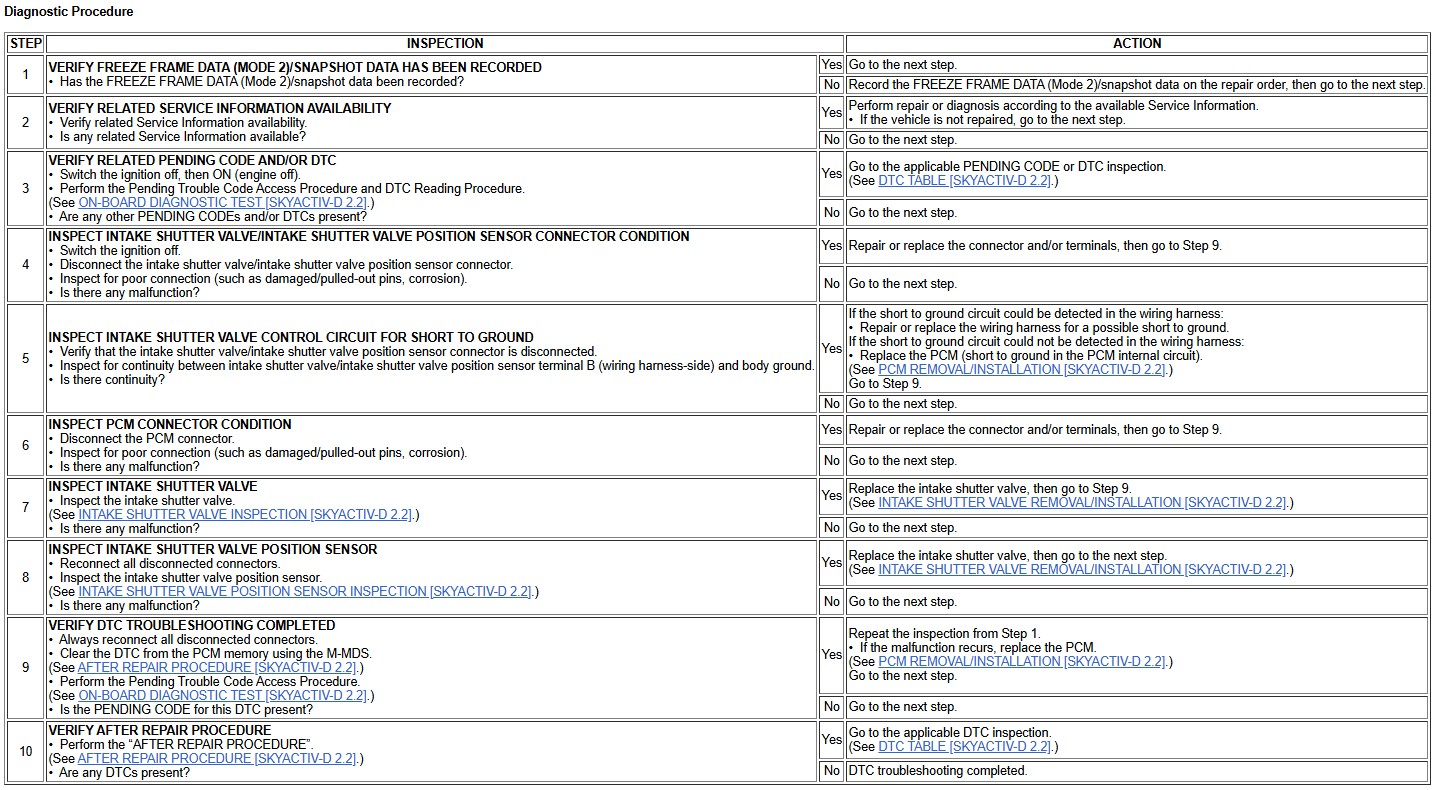Click the ACTION column header

coord(1137,43)
